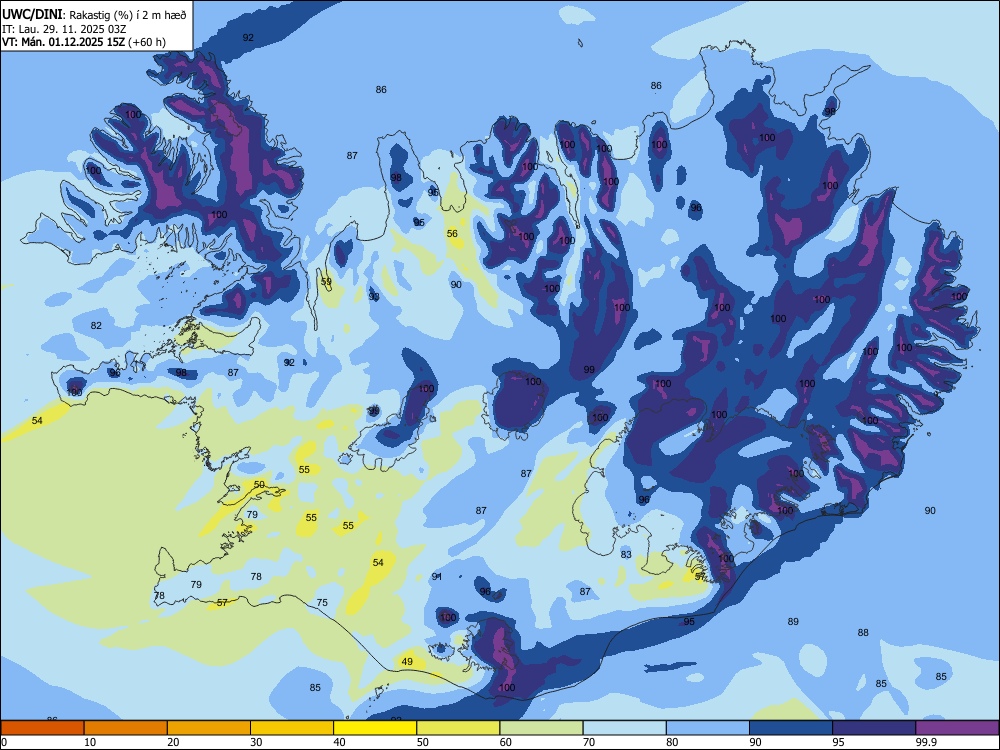1000x750 pixels.
Task: Click the humidity value 99 on the map
Action: coord(589,369)
